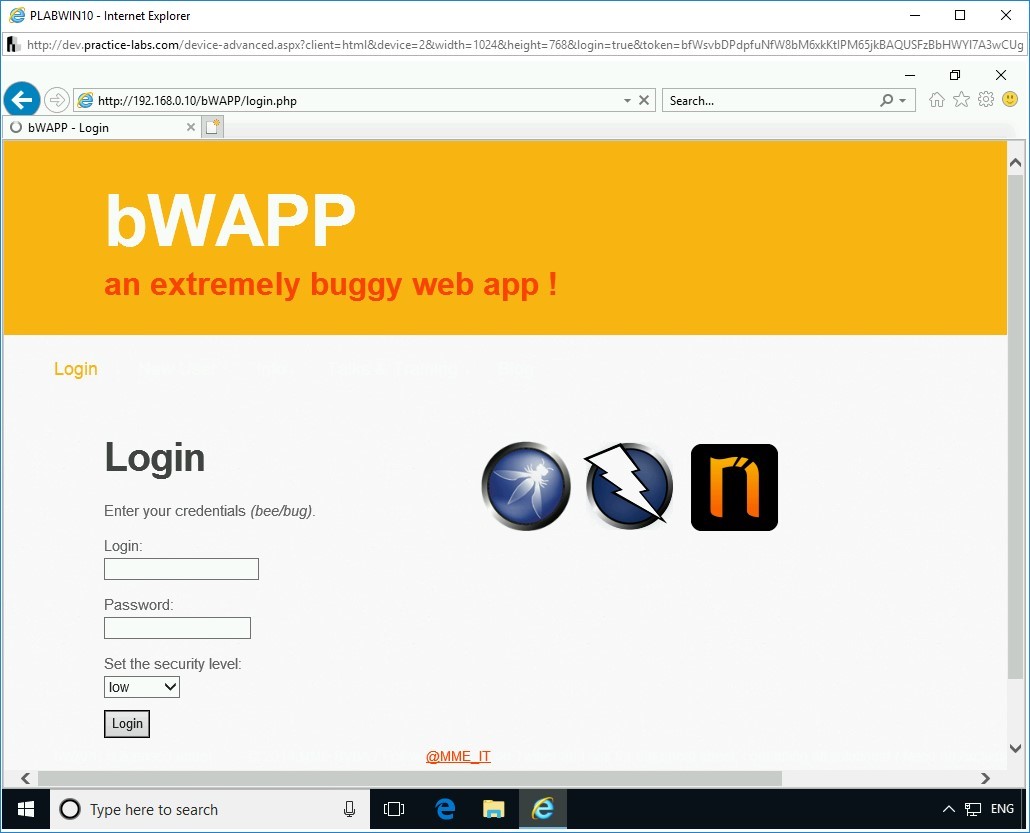The width and height of the screenshot is (1030, 833).
Task: Follow the @MME_IT link
Action: pos(457,756)
